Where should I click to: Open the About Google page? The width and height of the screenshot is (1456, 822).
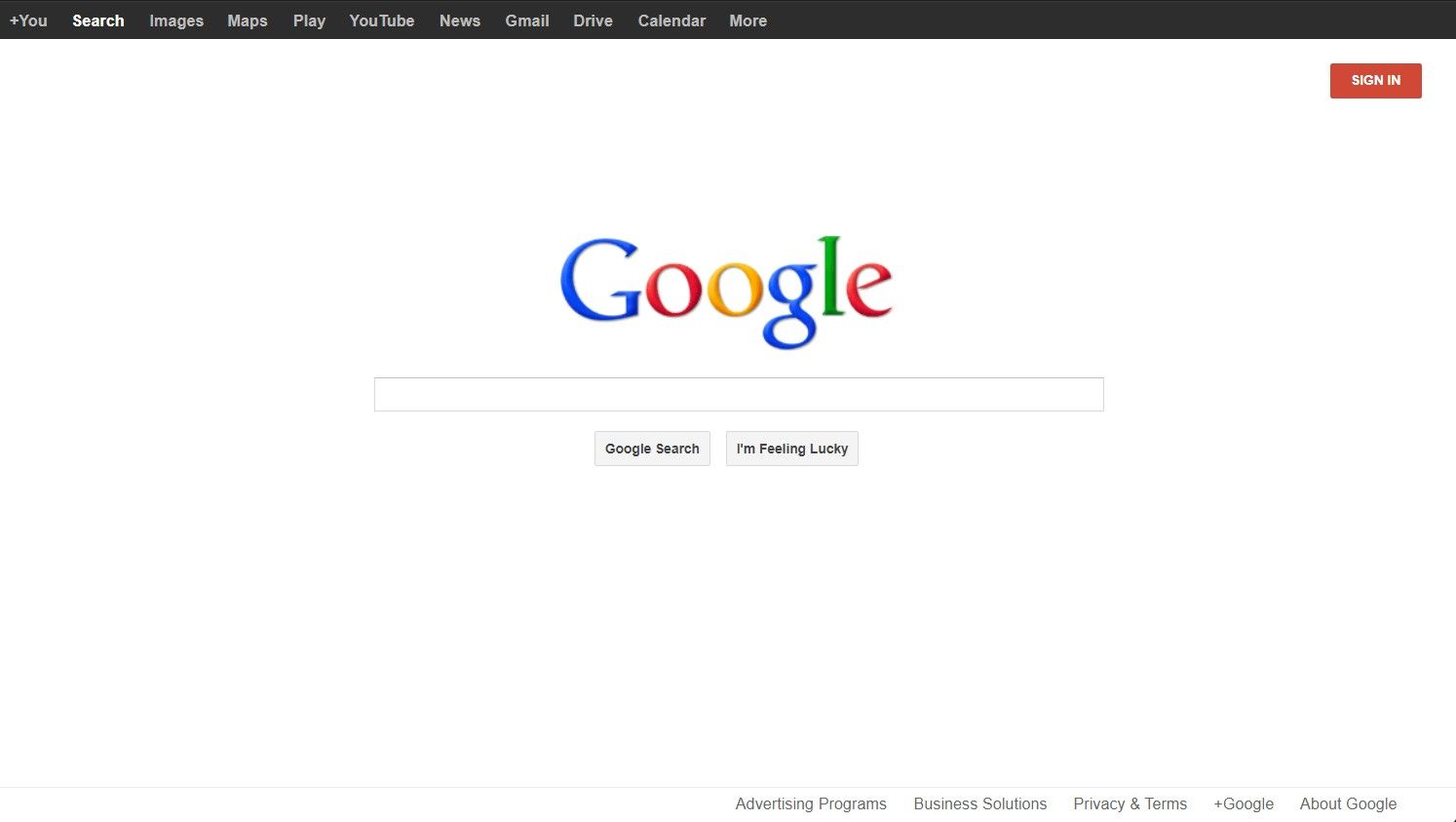[1348, 803]
